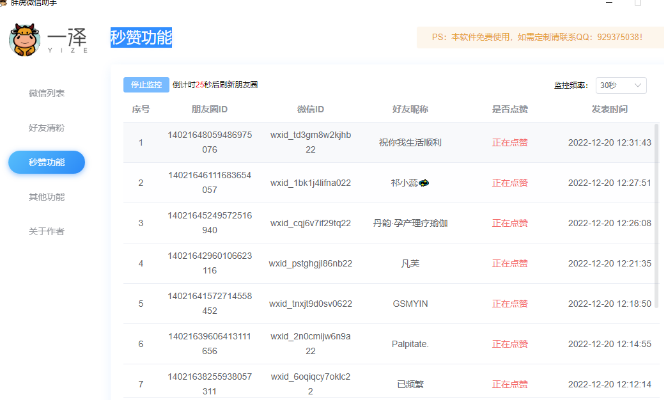Expand the 监控频率 30秒 dropdown
The height and width of the screenshot is (400, 664).
coord(621,85)
